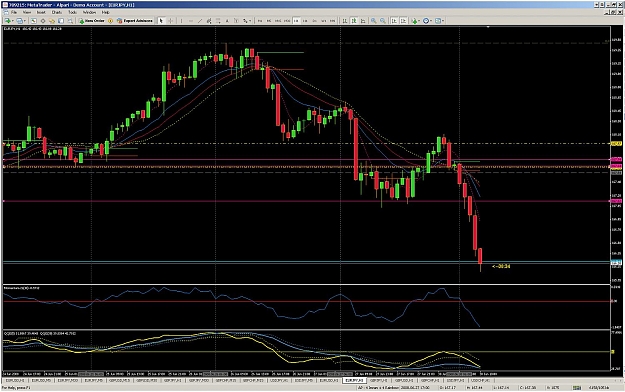The width and height of the screenshot is (625, 392).
Task: Switch chart to M5 timeframe
Action: [x=269, y=21]
